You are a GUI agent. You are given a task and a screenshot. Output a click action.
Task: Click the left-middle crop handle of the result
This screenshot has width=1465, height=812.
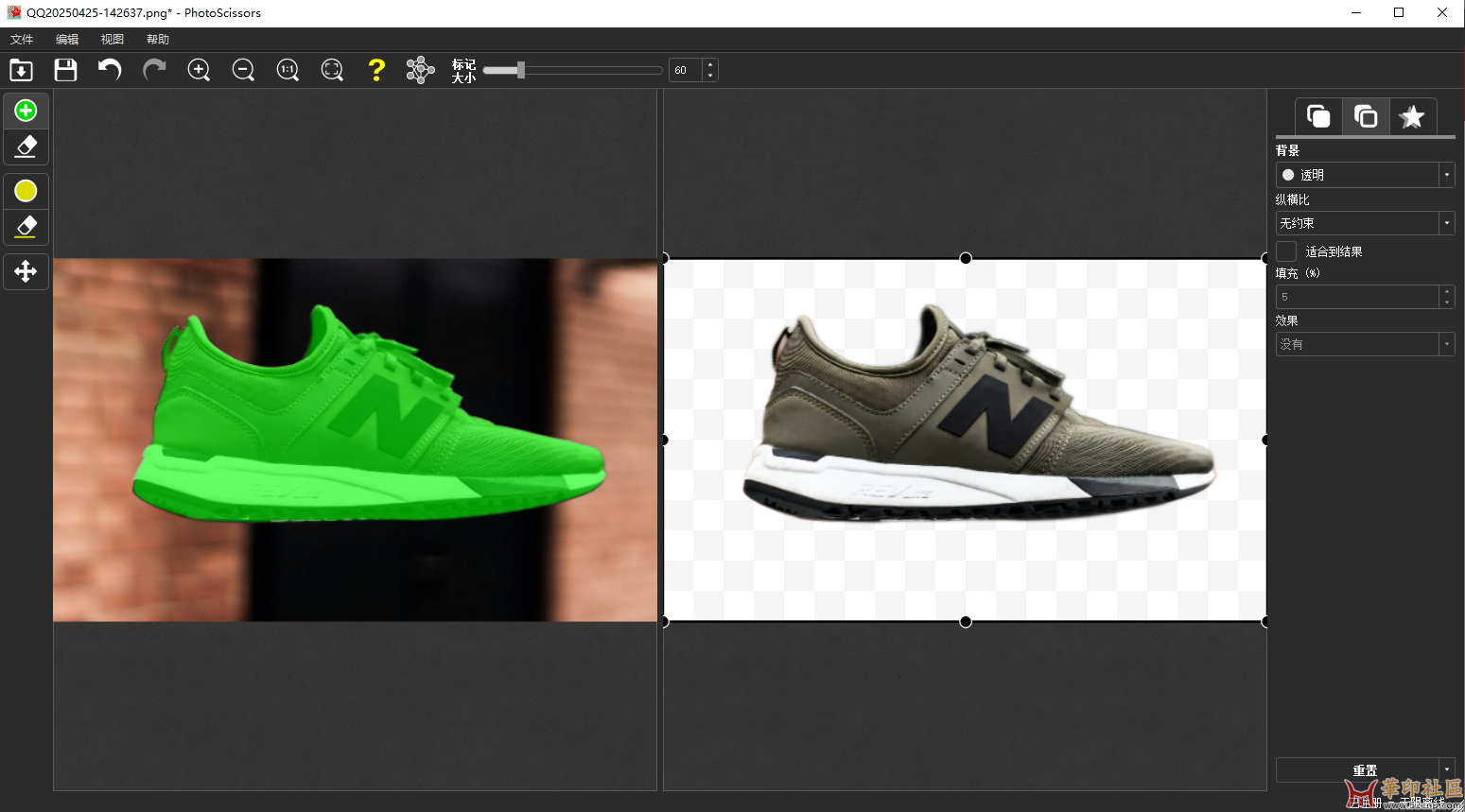pyautogui.click(x=665, y=440)
